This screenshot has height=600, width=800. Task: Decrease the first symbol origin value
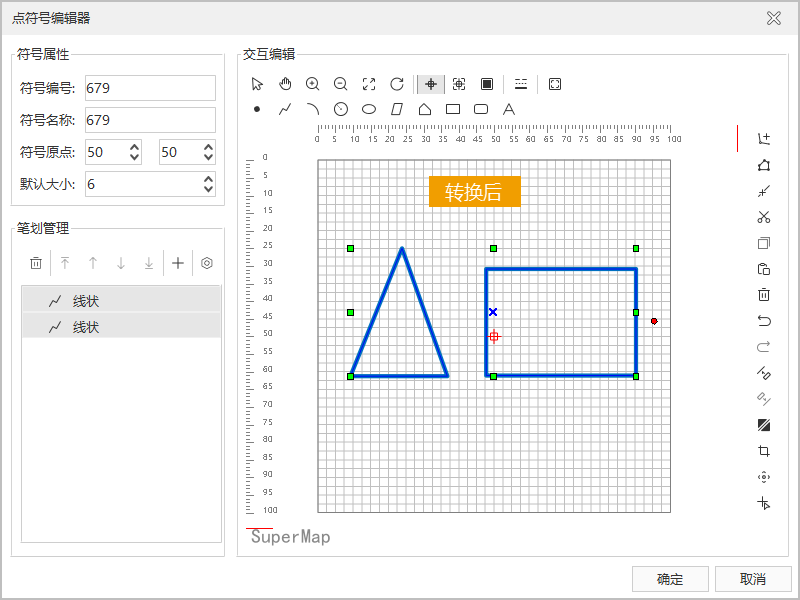coord(135,157)
